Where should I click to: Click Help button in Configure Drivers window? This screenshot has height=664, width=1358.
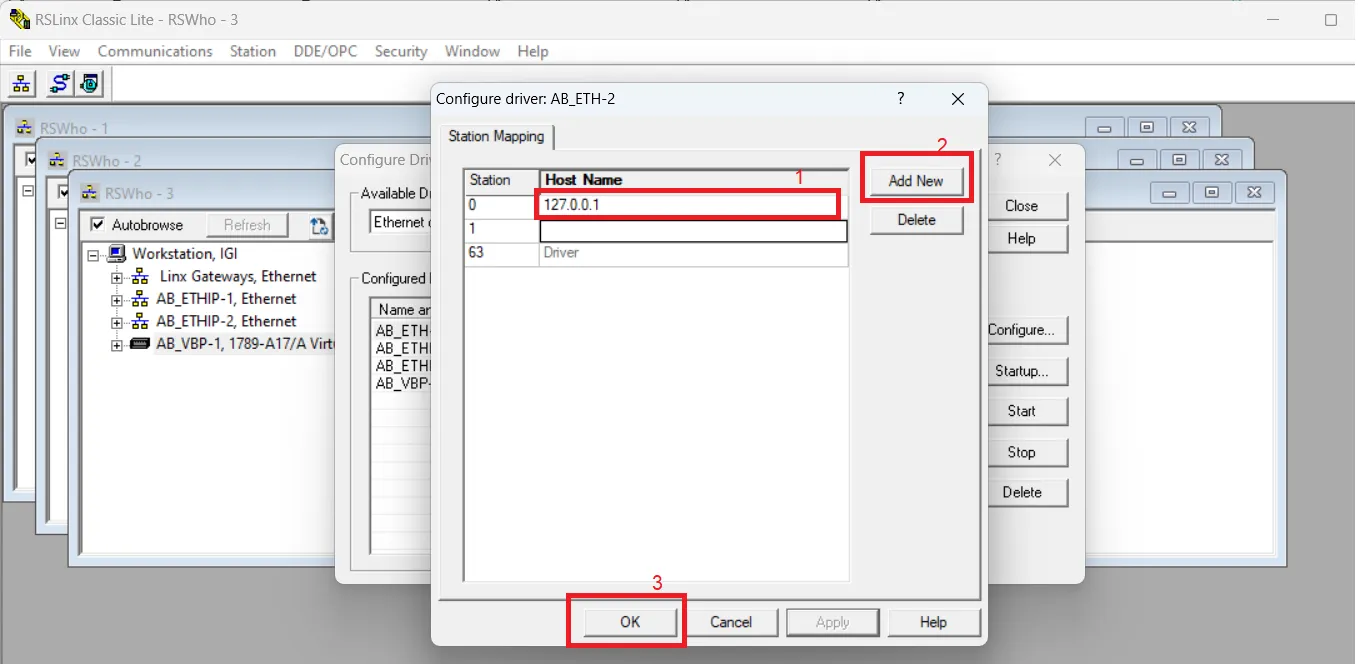(x=1021, y=239)
